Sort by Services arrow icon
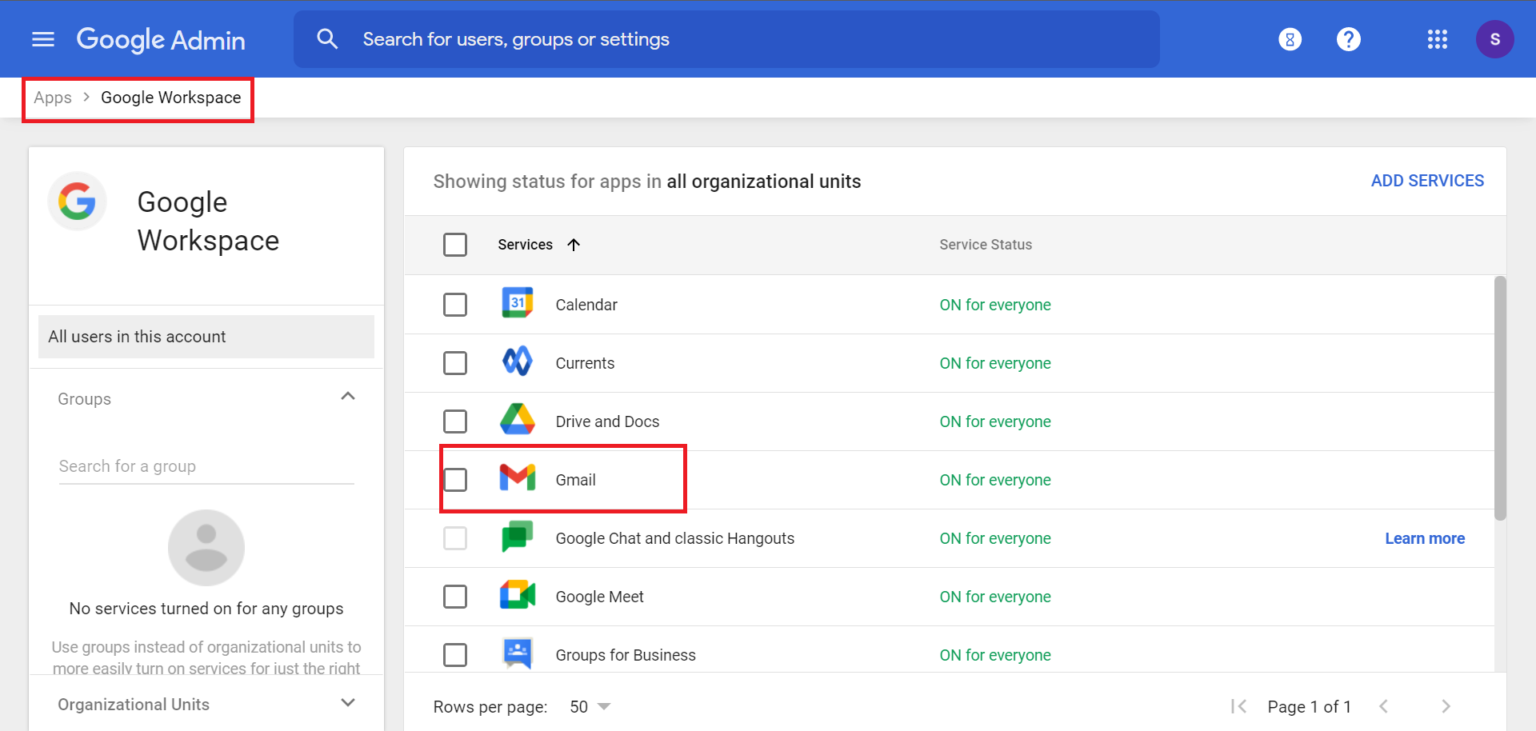Image resolution: width=1536 pixels, height=731 pixels. (573, 244)
